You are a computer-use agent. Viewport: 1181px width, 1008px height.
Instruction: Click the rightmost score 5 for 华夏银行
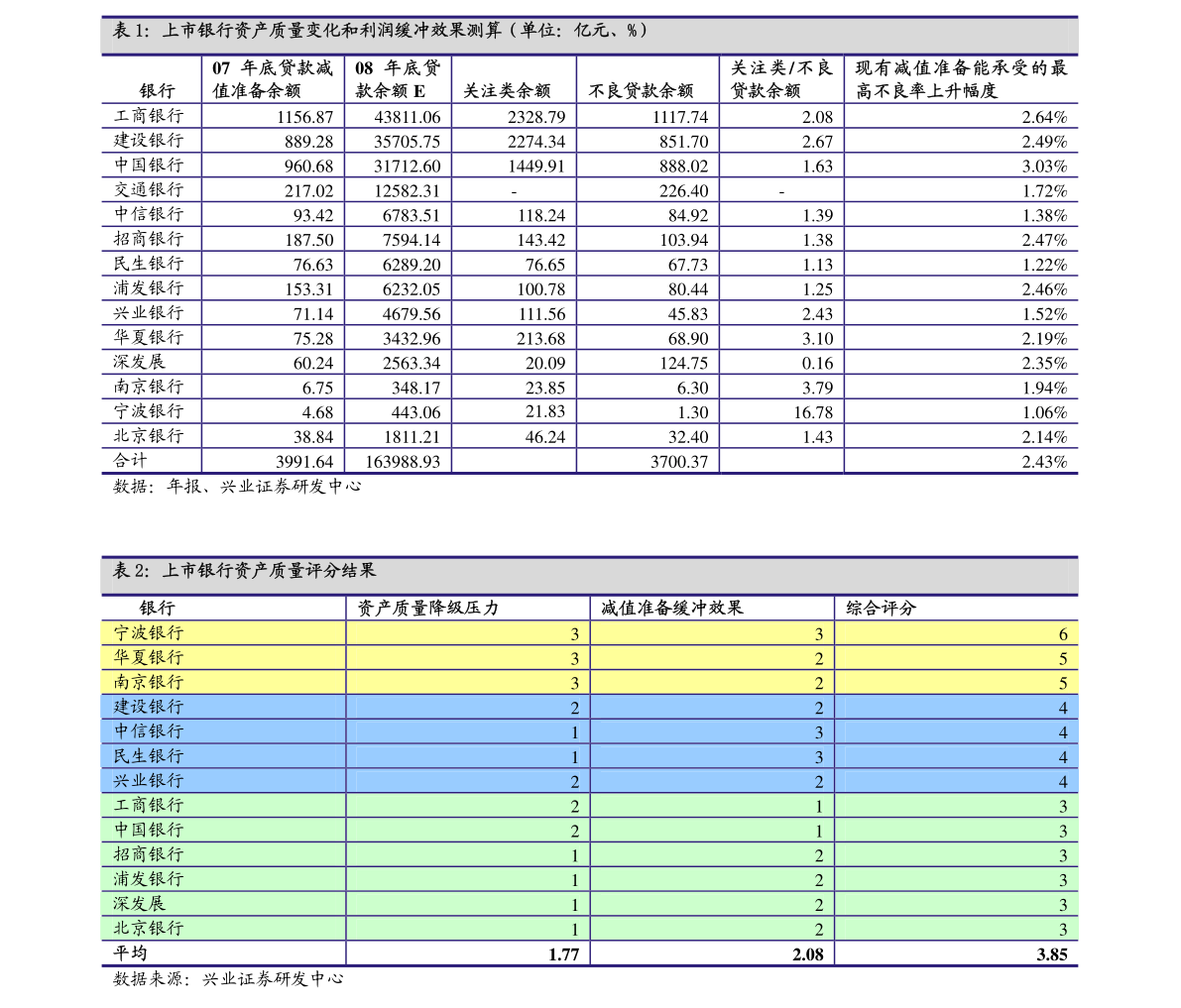1062,659
